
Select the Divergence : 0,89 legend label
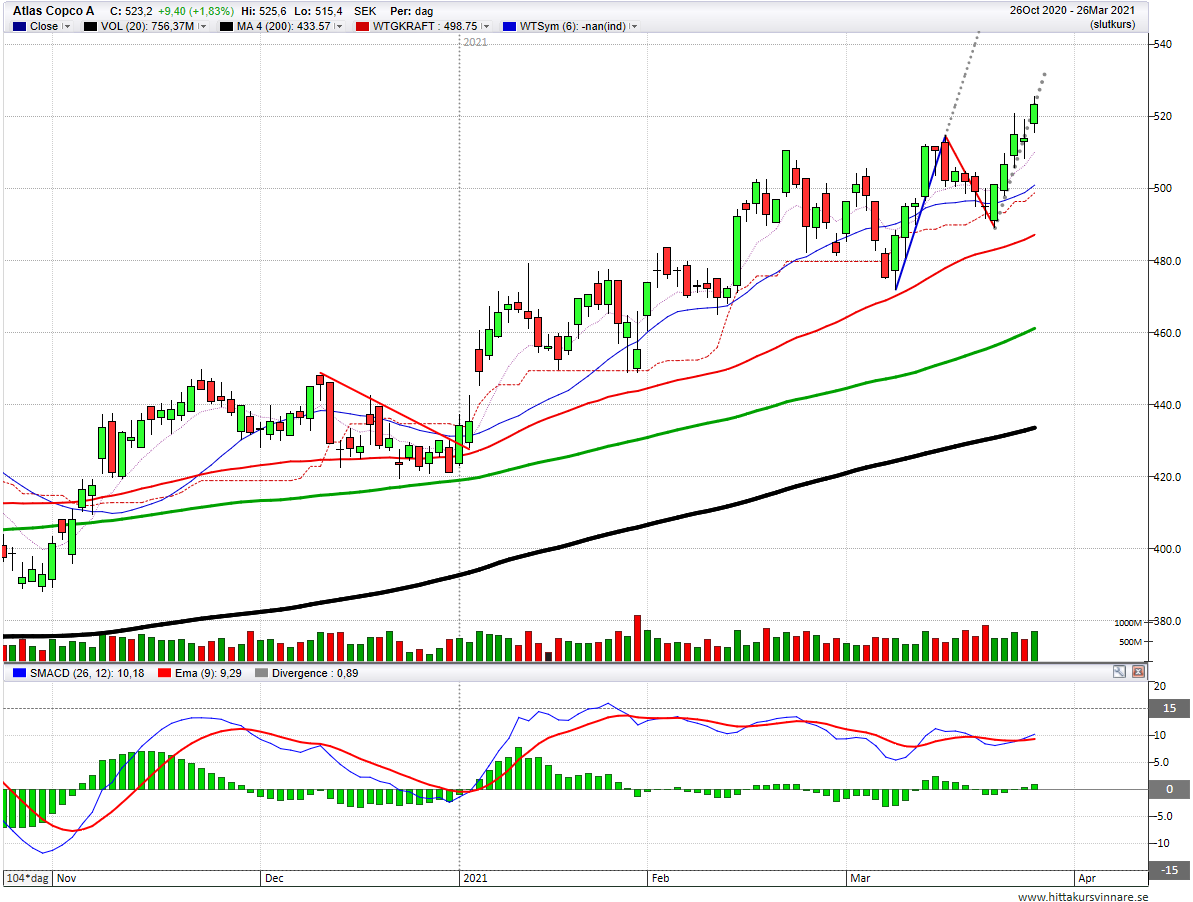315,673
